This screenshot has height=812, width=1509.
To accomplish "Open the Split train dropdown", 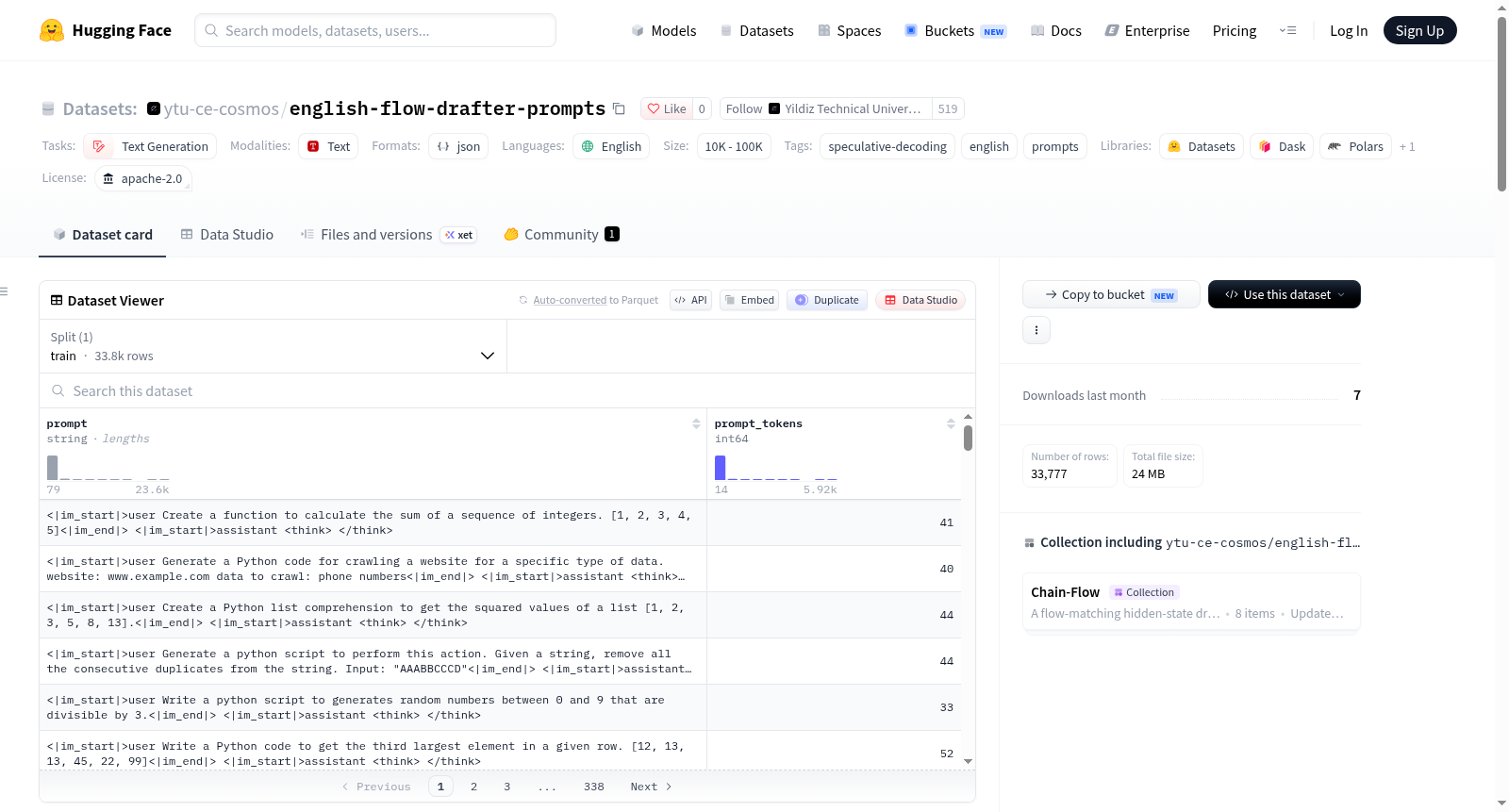I will click(273, 346).
